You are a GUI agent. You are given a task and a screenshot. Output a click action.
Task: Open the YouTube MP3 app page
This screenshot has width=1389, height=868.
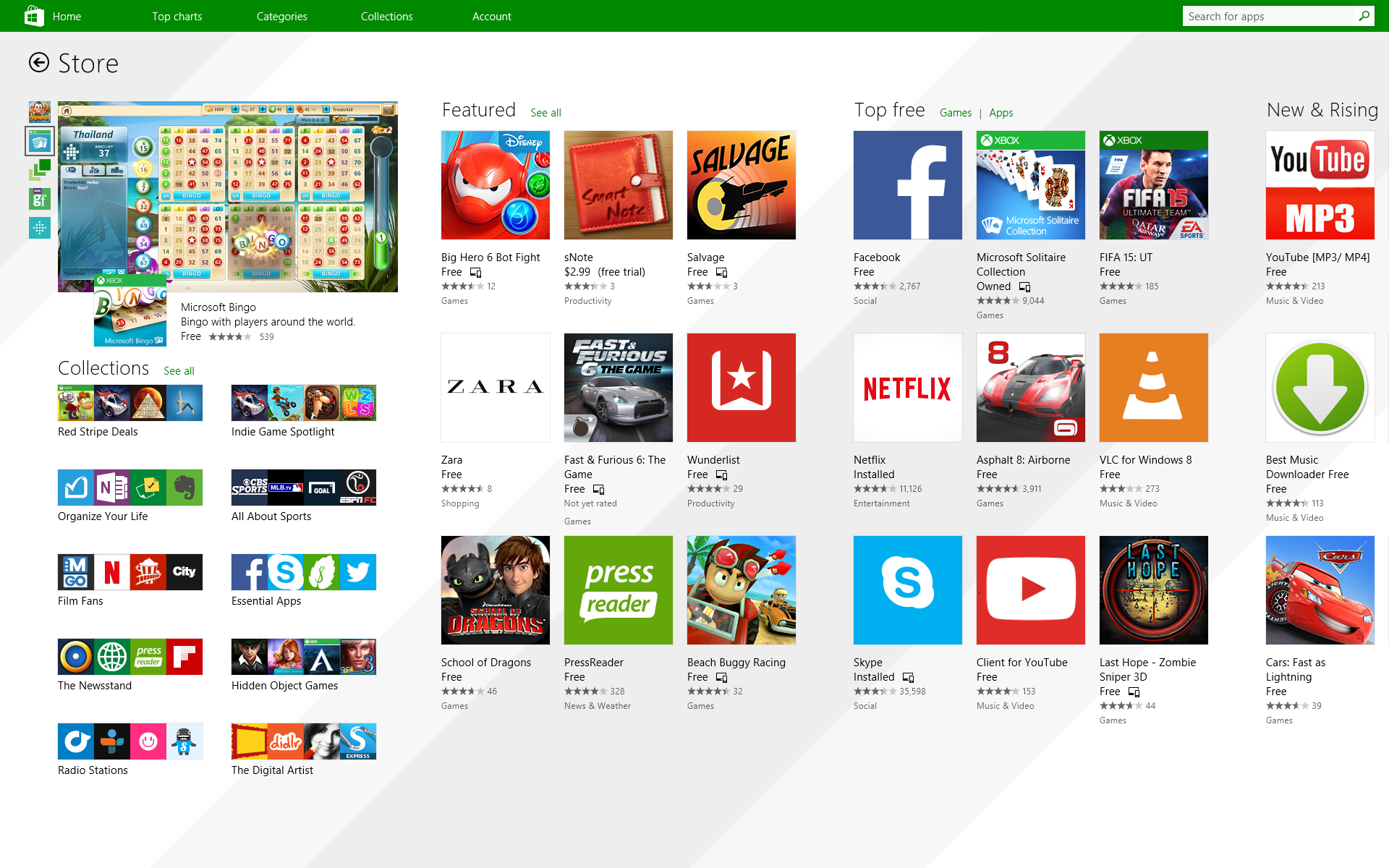pyautogui.click(x=1318, y=185)
